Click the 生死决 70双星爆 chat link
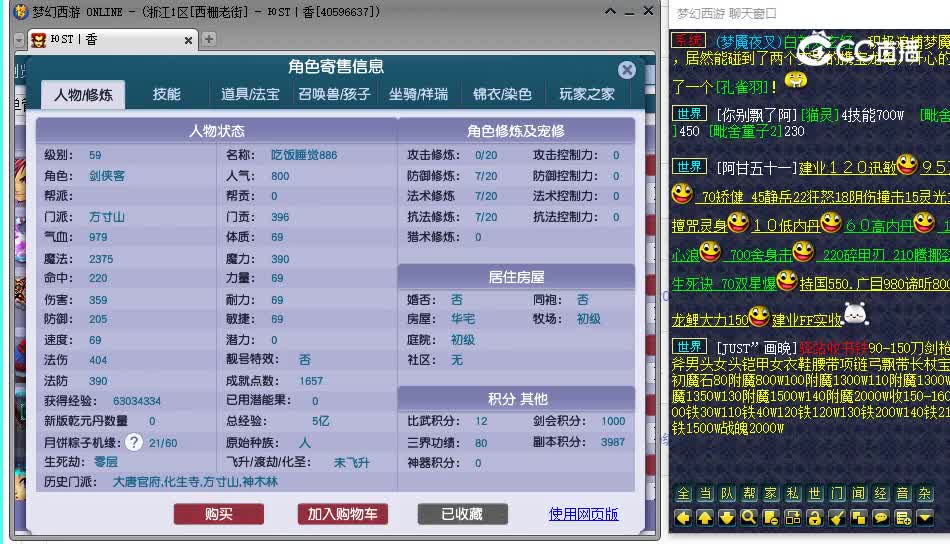Screen dimensions: 950x544 (724, 284)
